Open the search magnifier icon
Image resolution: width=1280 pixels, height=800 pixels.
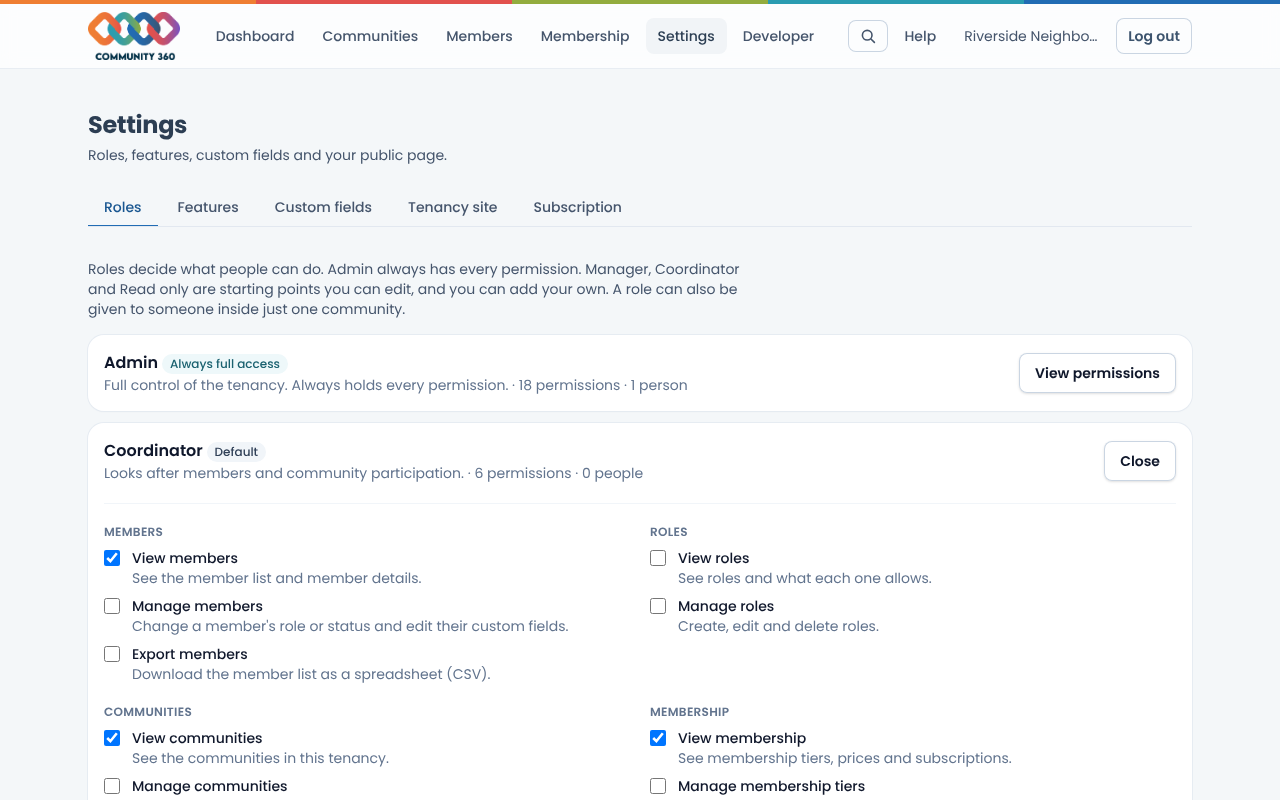(868, 36)
